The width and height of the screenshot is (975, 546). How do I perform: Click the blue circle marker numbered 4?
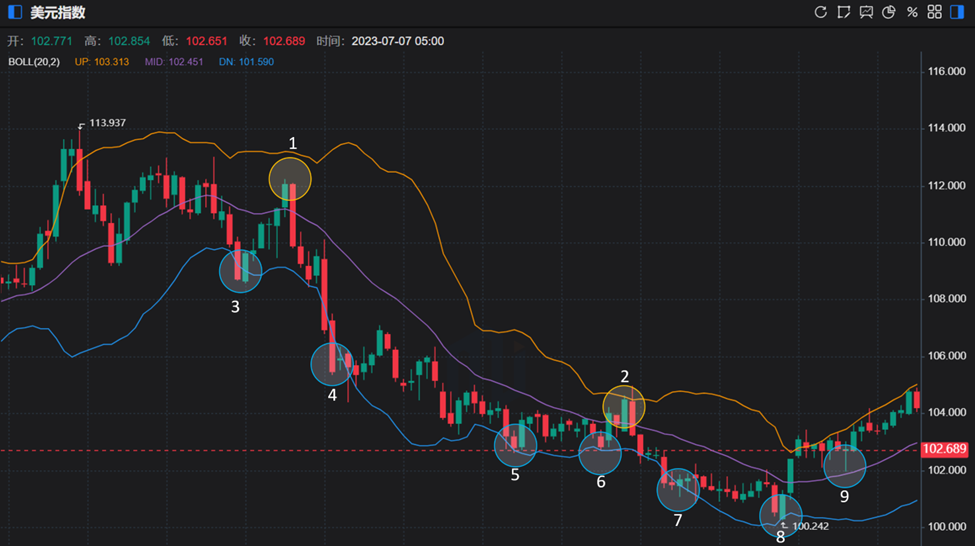332,364
